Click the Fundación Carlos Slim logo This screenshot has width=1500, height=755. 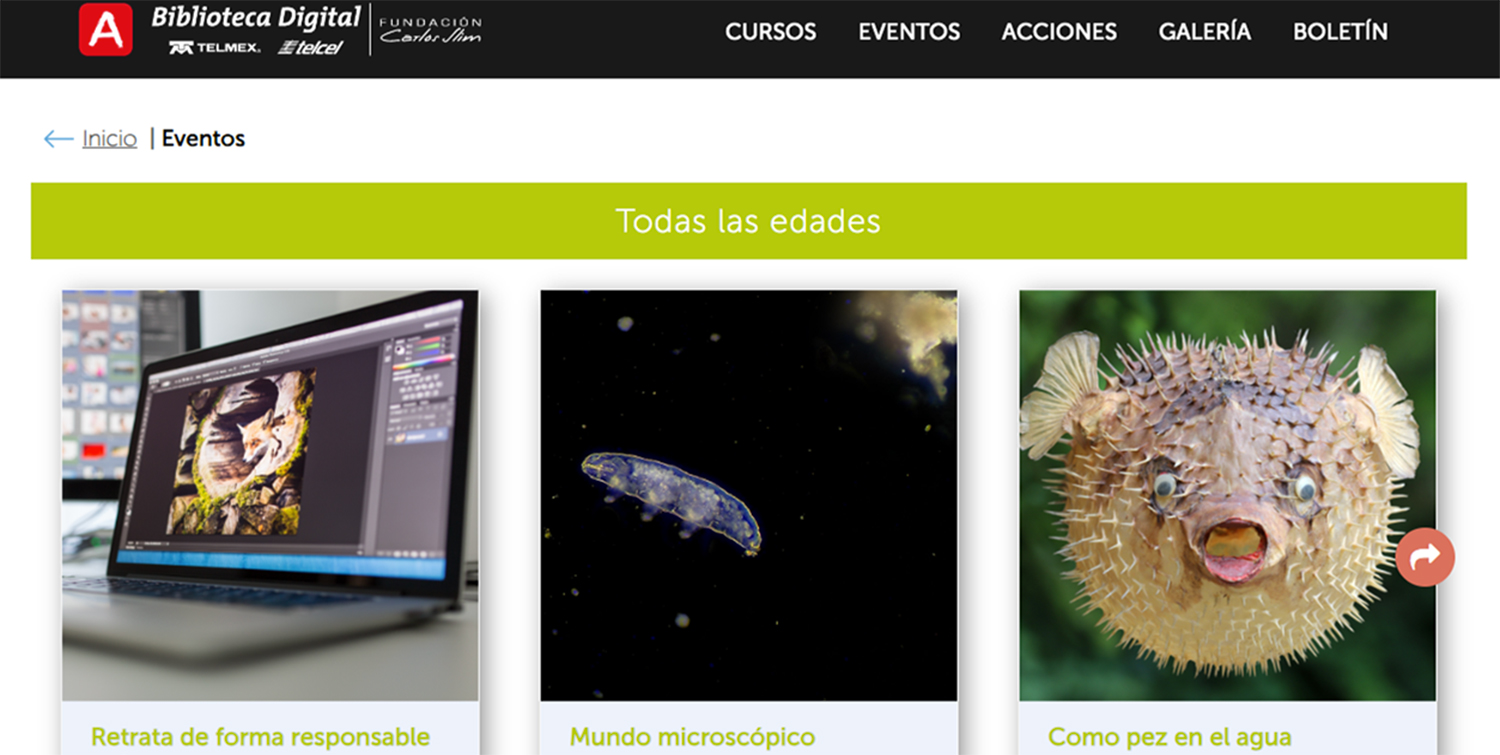click(430, 30)
